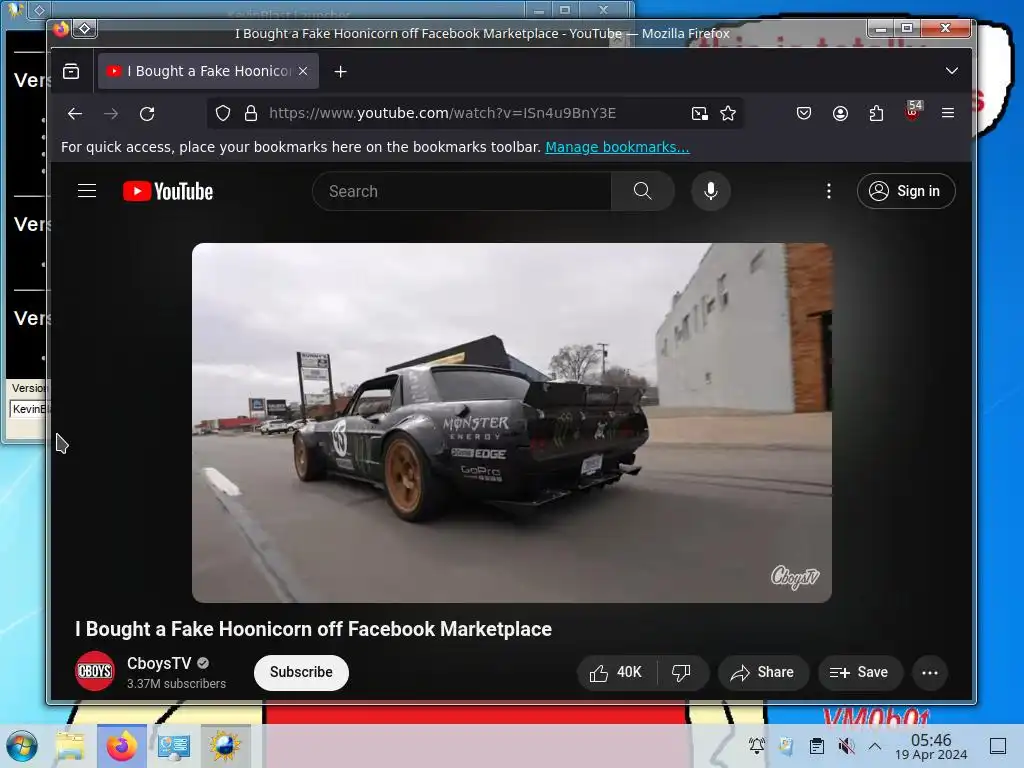Screen dimensions: 1024x768
Task: Open File Explorer from taskbar
Action: [70, 746]
